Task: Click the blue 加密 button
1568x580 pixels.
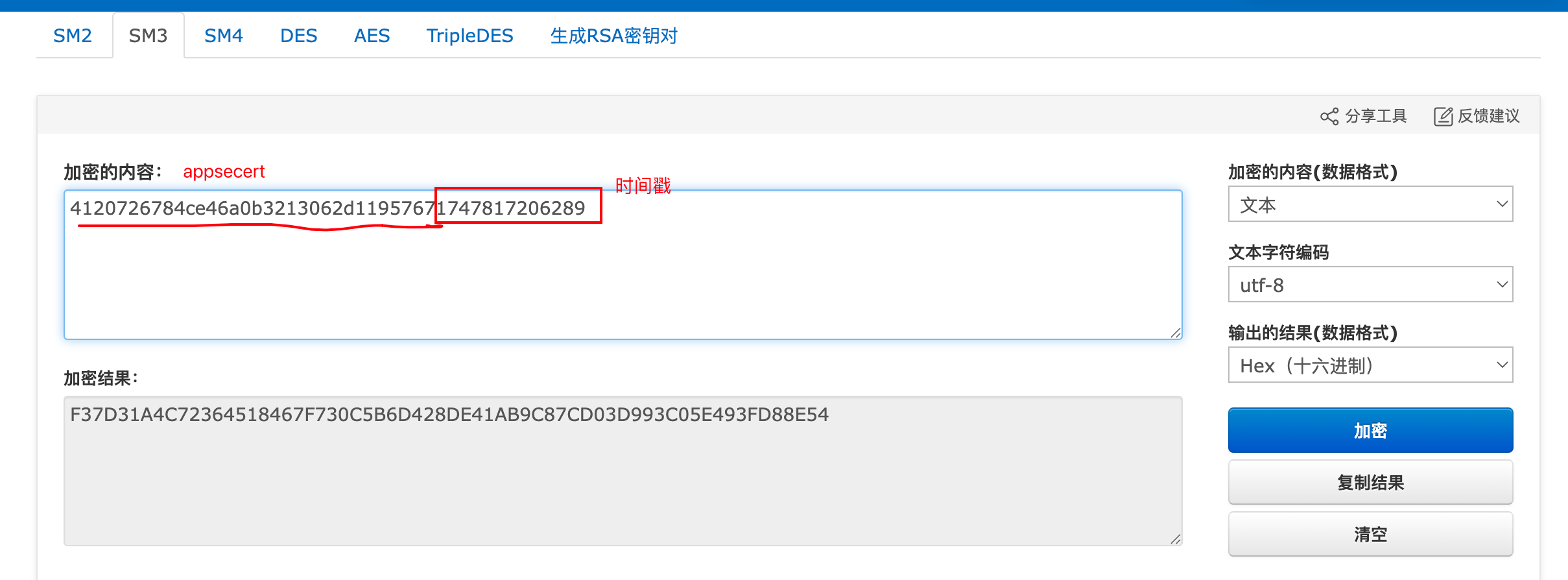Action: click(x=1370, y=430)
